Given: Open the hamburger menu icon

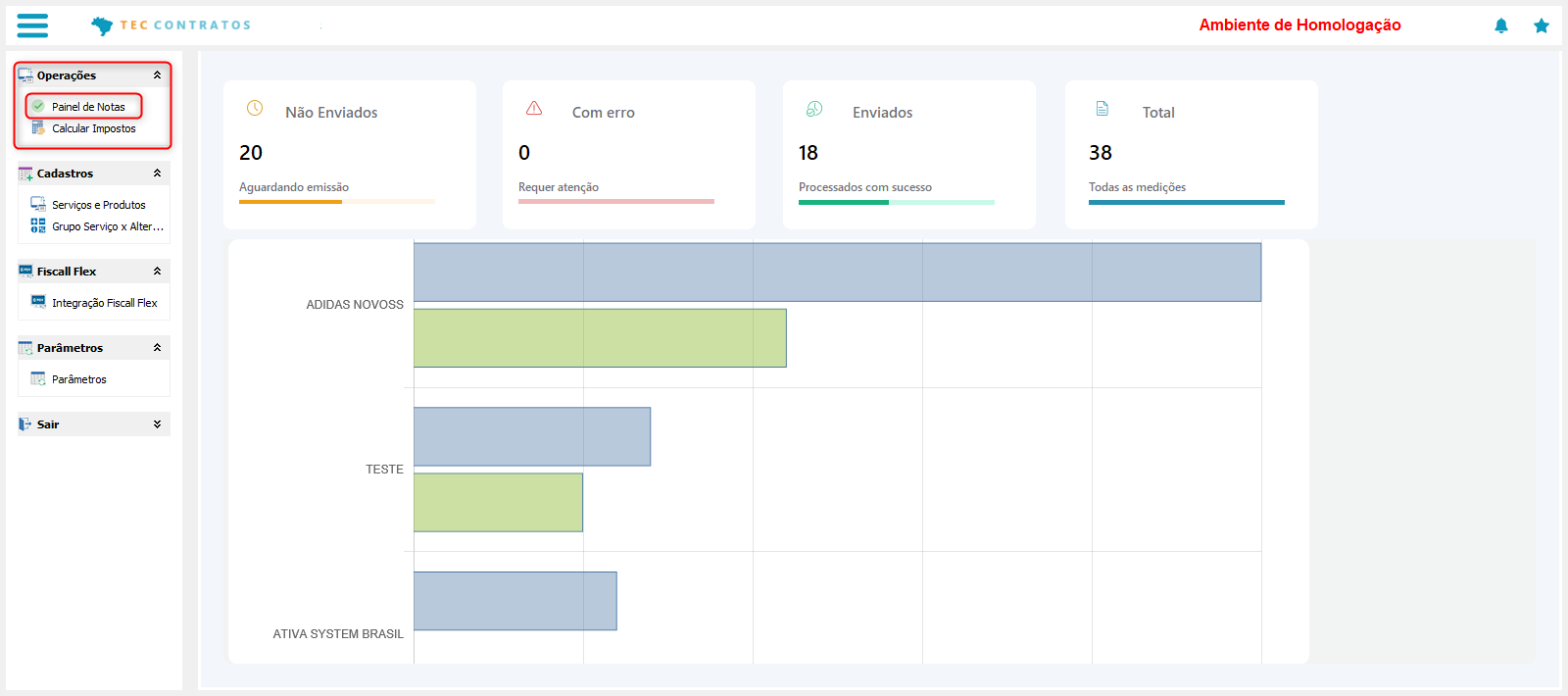Looking at the screenshot, I should click(x=32, y=25).
